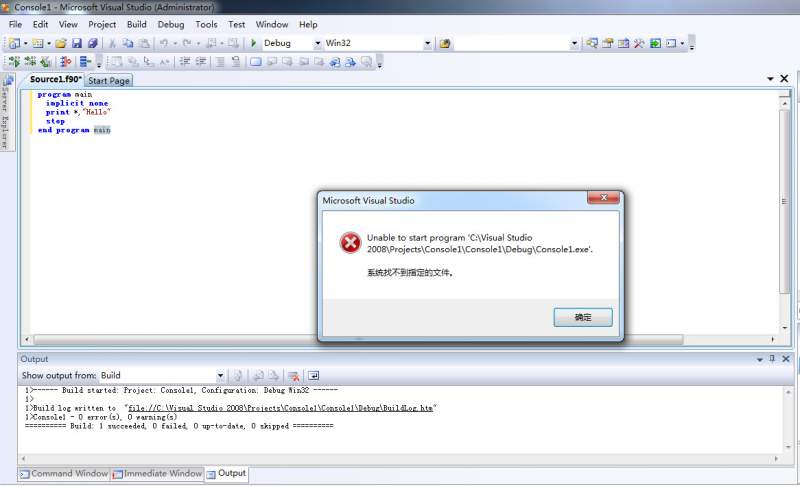Click the 确定 (OK) button in the error dialog
This screenshot has height=486, width=800.
click(583, 317)
